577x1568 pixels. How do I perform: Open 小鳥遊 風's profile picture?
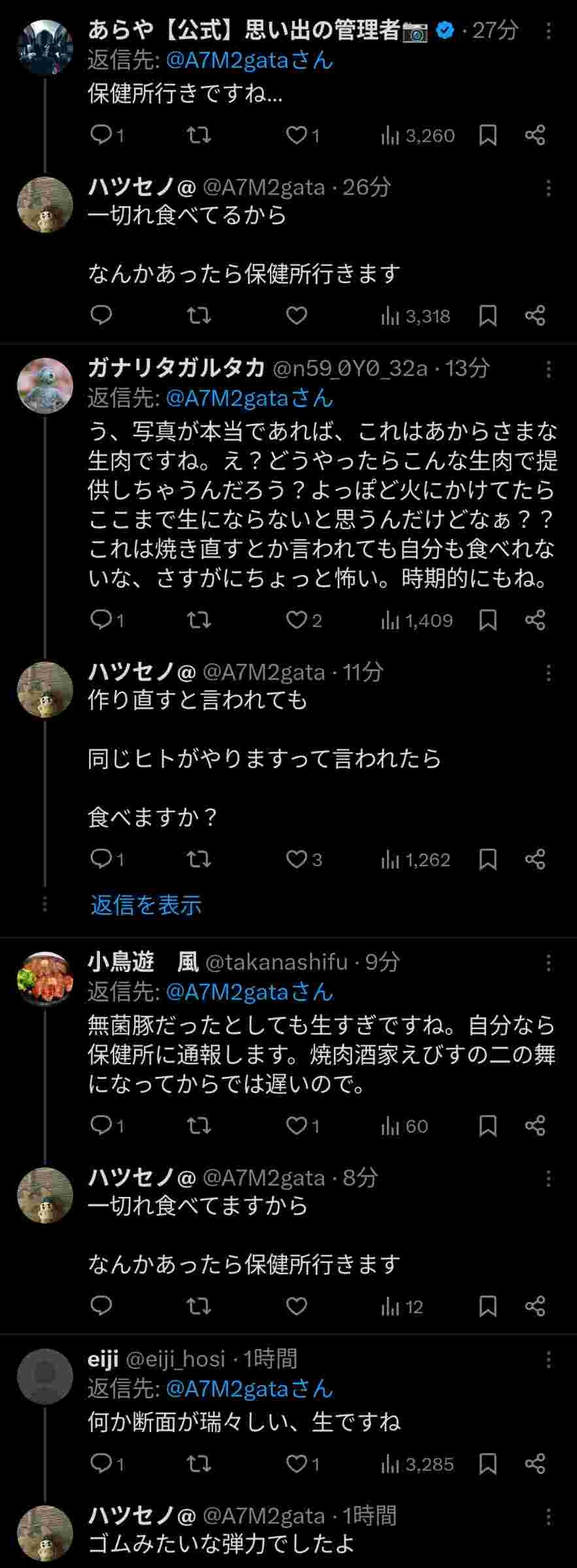pos(44,978)
